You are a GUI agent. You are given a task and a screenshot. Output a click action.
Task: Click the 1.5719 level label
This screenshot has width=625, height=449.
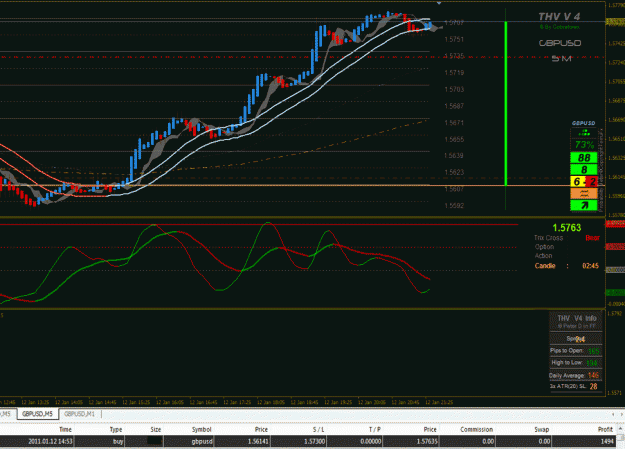454,73
